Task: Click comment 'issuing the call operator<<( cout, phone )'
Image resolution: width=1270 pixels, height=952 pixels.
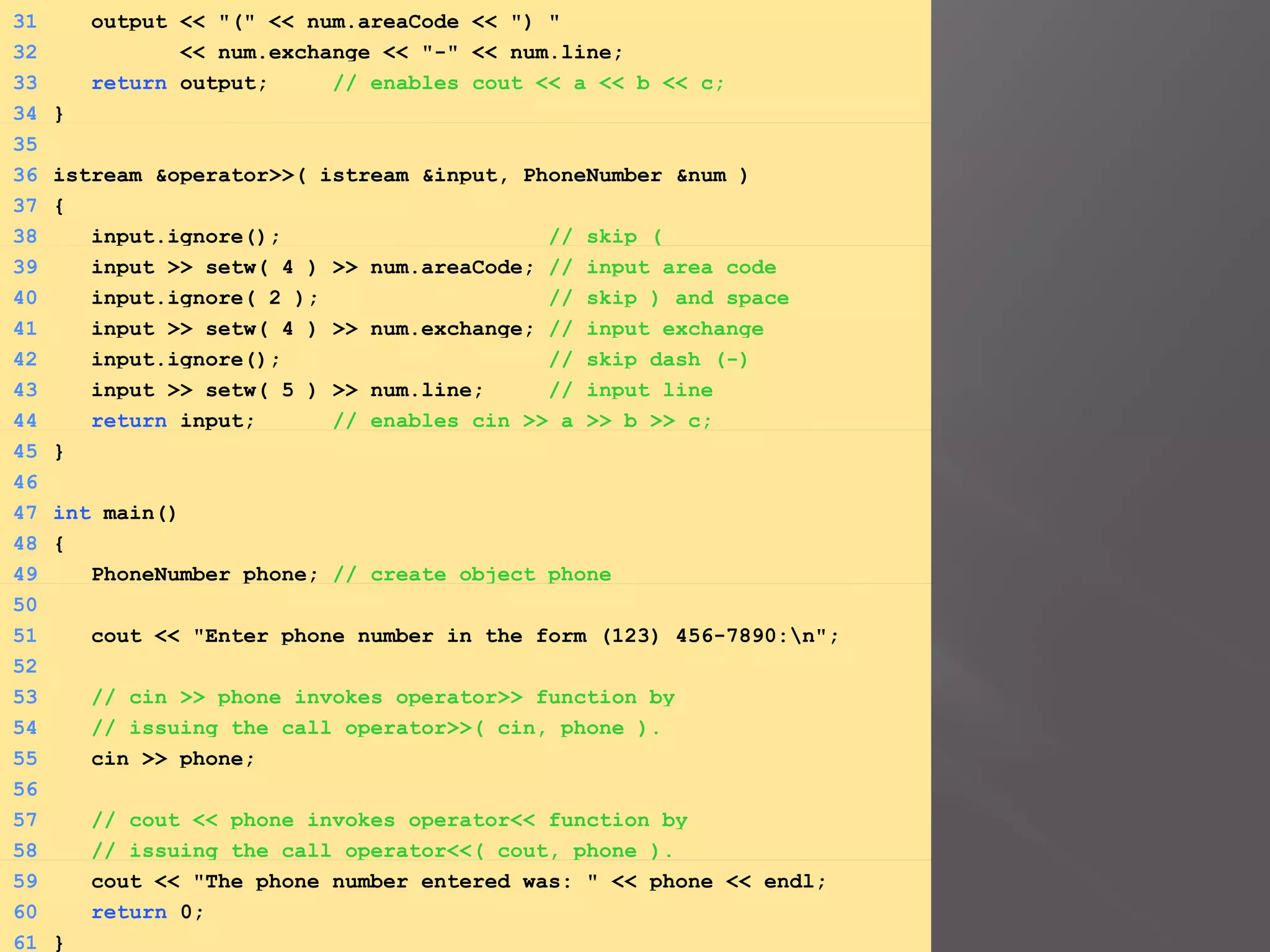Action: click(x=396, y=851)
